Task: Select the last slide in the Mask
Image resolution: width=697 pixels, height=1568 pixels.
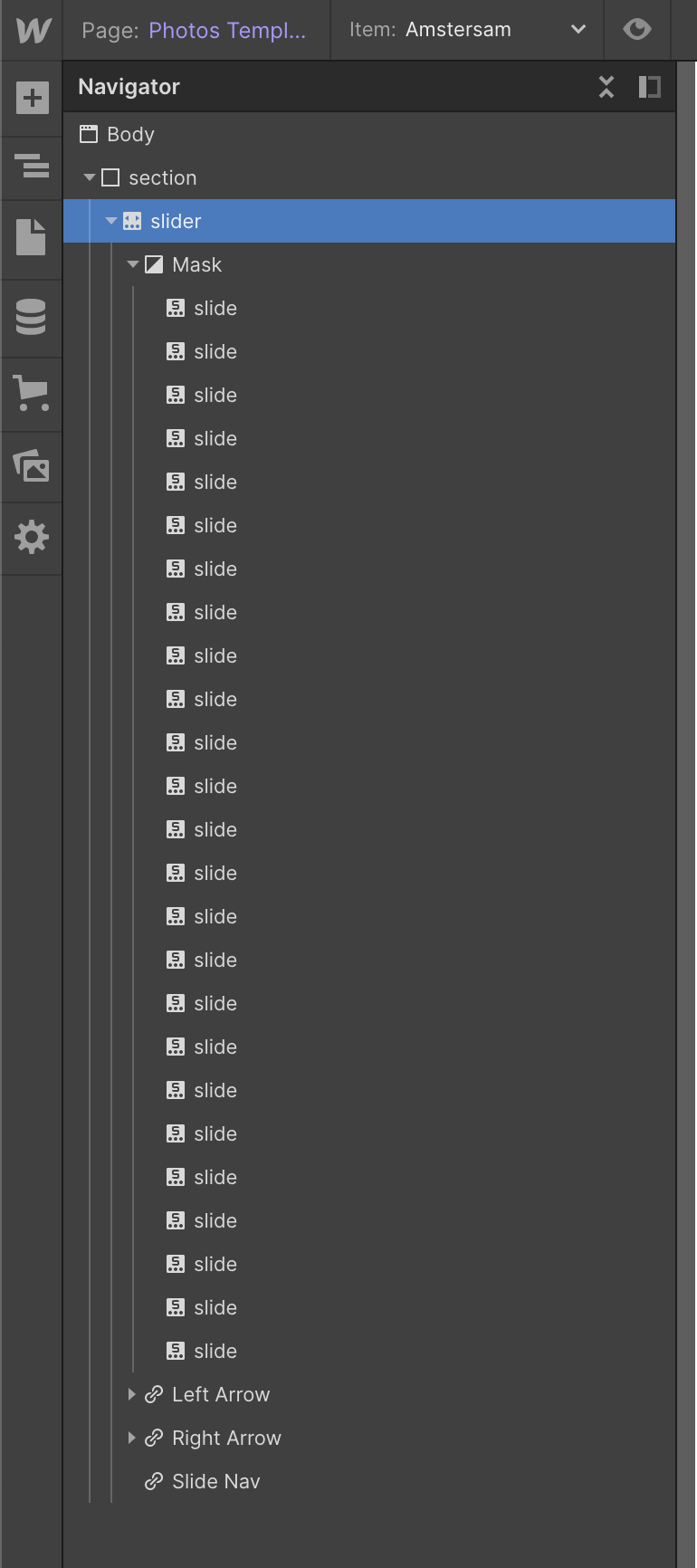Action: pyautogui.click(x=215, y=1351)
